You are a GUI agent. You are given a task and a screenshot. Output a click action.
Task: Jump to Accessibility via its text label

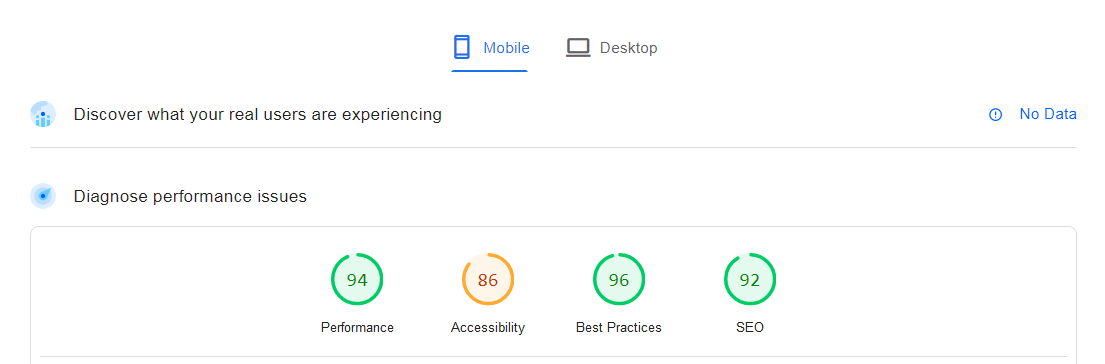tap(488, 327)
